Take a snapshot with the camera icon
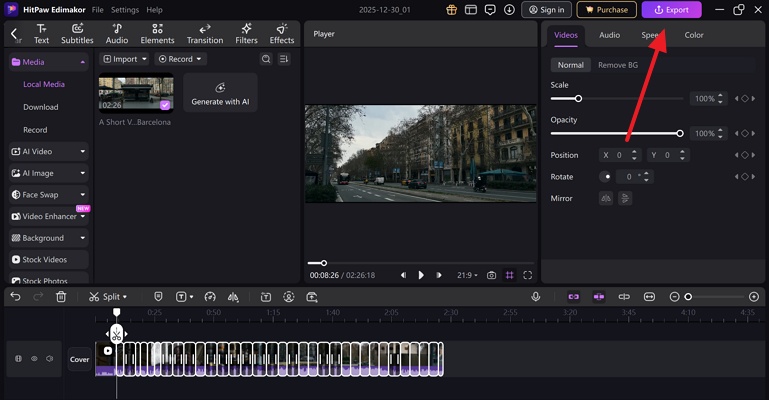 (x=491, y=275)
